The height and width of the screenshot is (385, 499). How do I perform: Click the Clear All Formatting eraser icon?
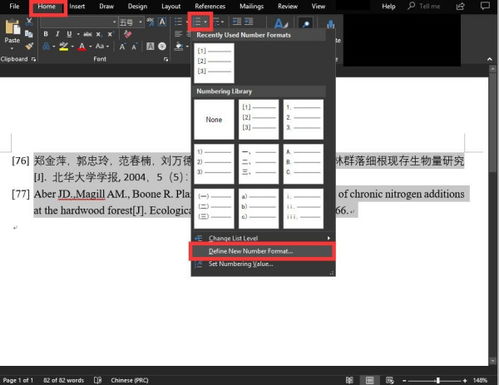128,34
